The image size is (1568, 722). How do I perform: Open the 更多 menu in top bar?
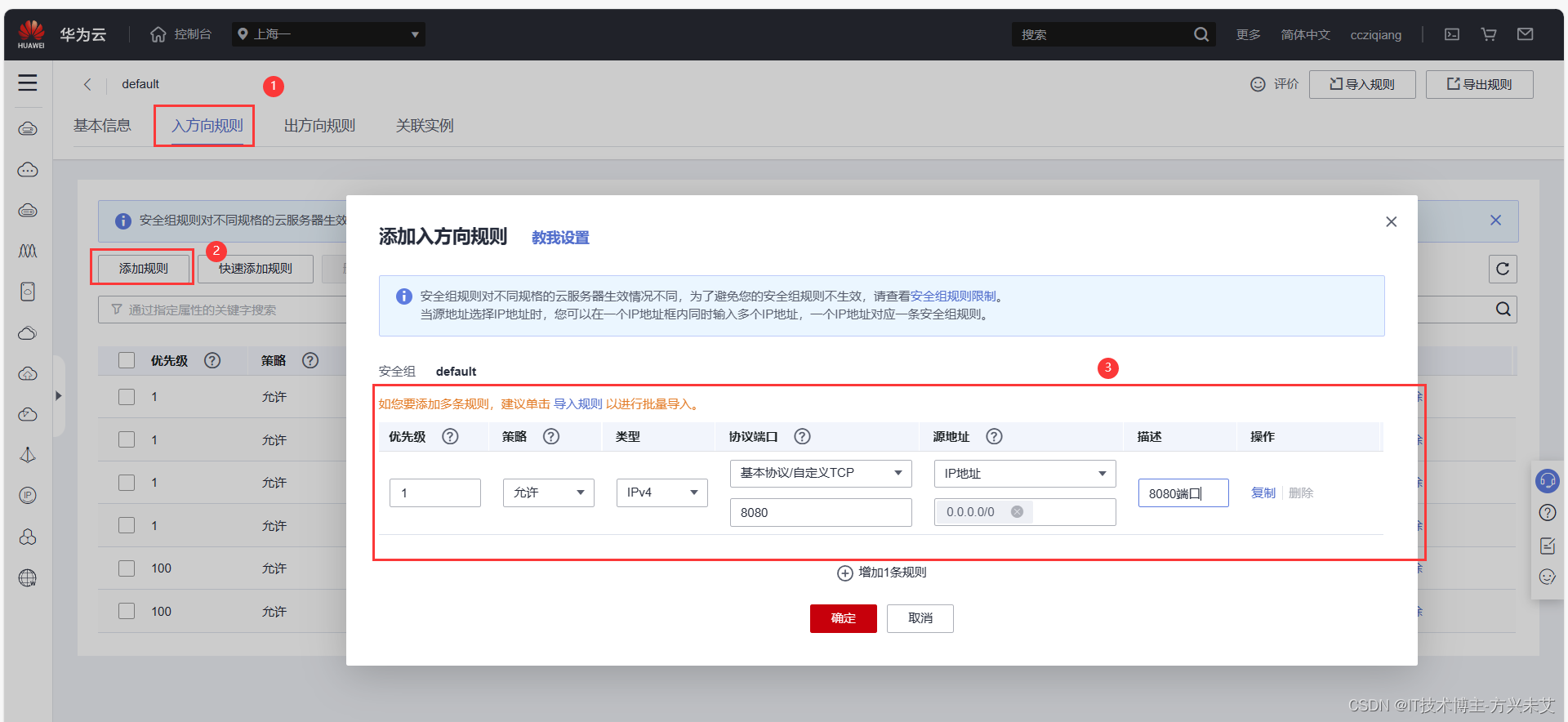[x=1248, y=34]
